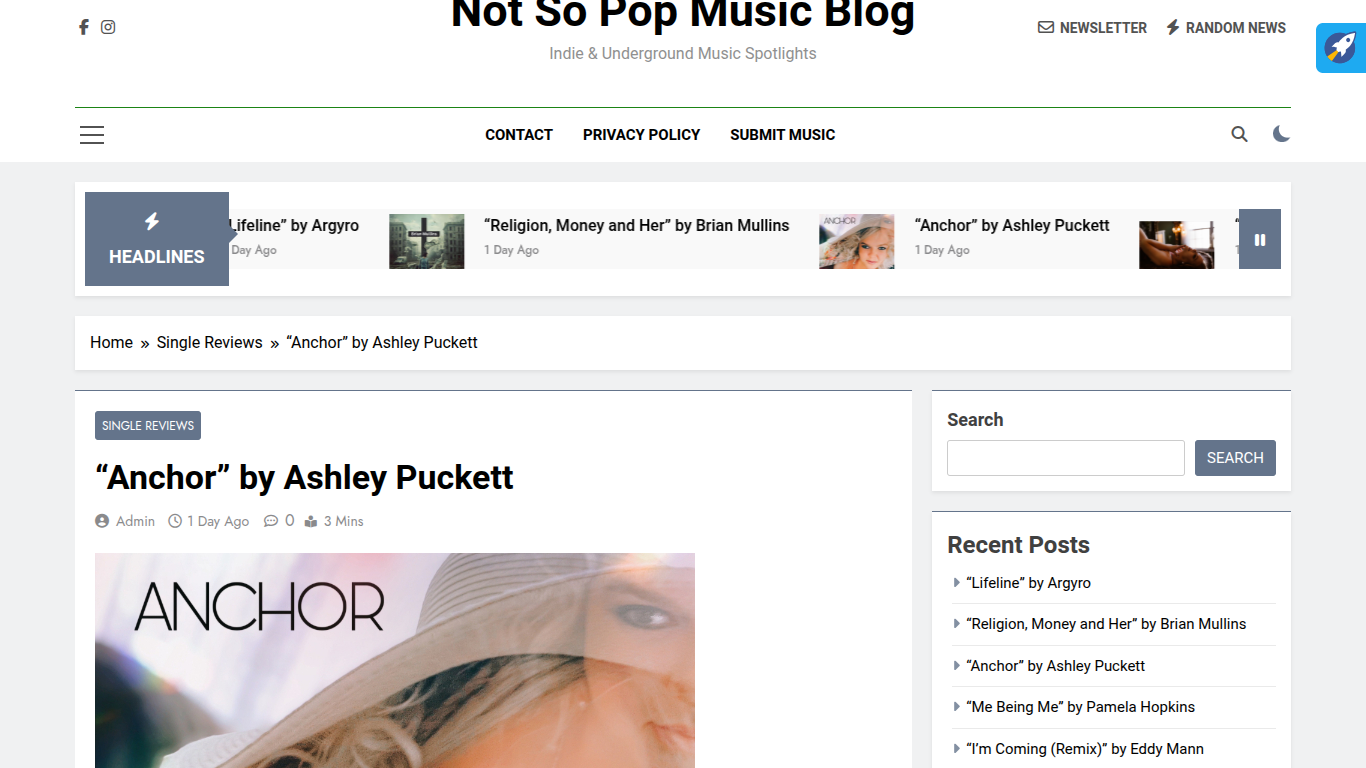1366x768 pixels.
Task: Open Random News with lightning icon
Action: point(1226,28)
